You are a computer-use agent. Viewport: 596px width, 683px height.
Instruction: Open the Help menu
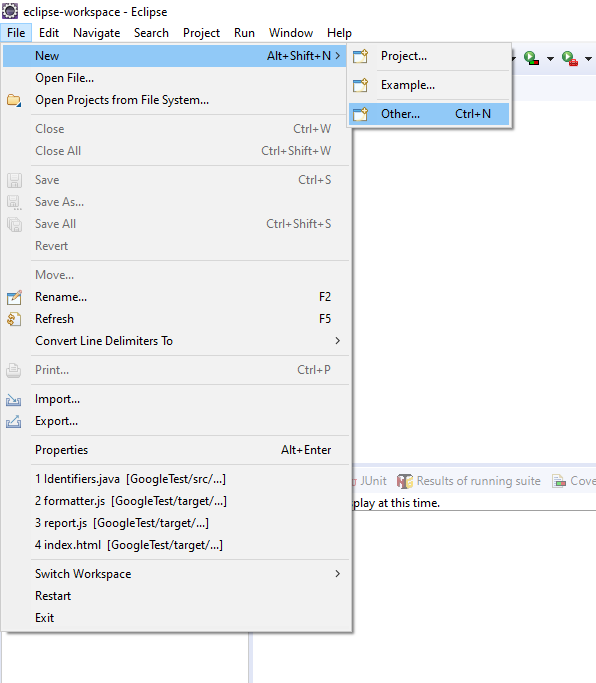(339, 33)
